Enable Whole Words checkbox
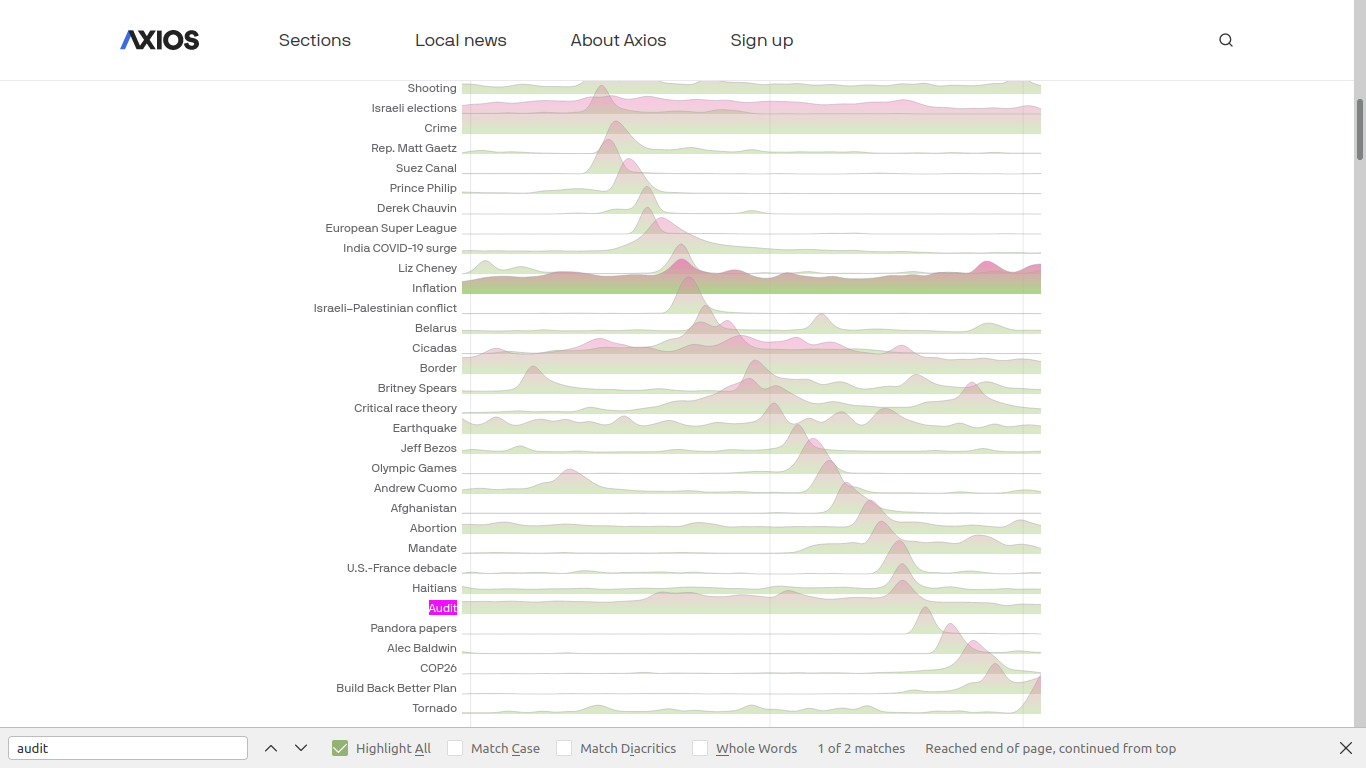Viewport: 1366px width, 768px height. tap(700, 748)
